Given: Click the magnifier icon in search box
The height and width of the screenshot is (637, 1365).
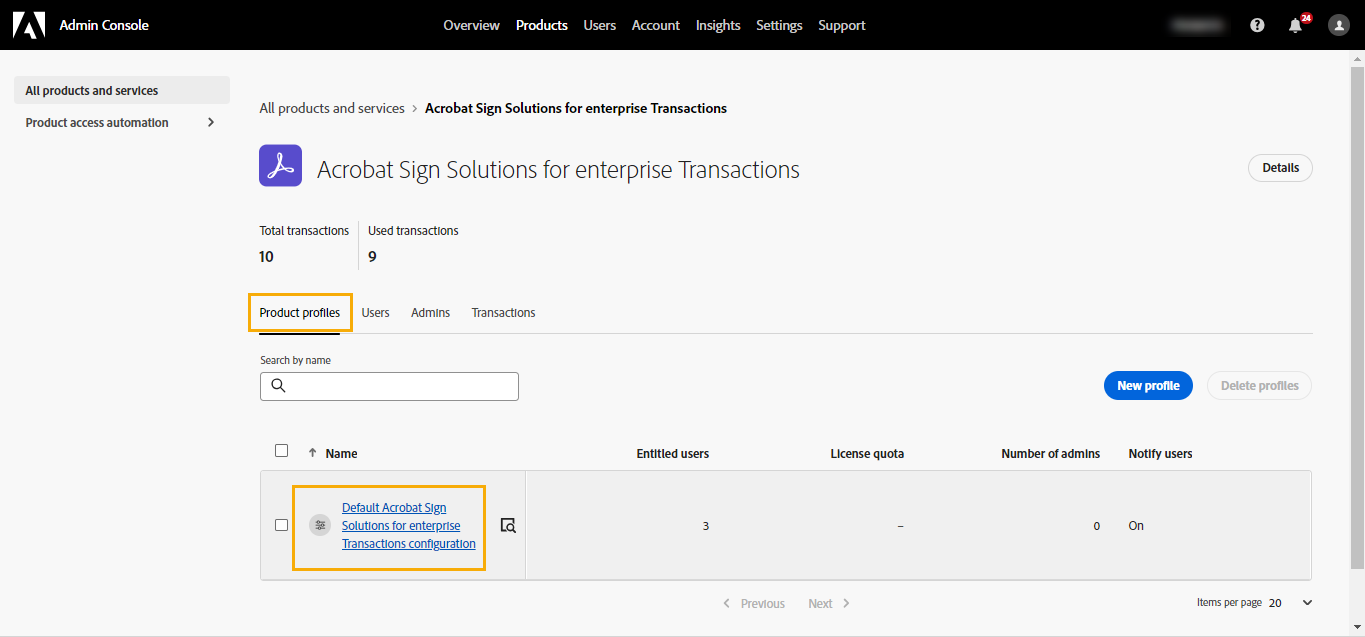Looking at the screenshot, I should tap(279, 386).
